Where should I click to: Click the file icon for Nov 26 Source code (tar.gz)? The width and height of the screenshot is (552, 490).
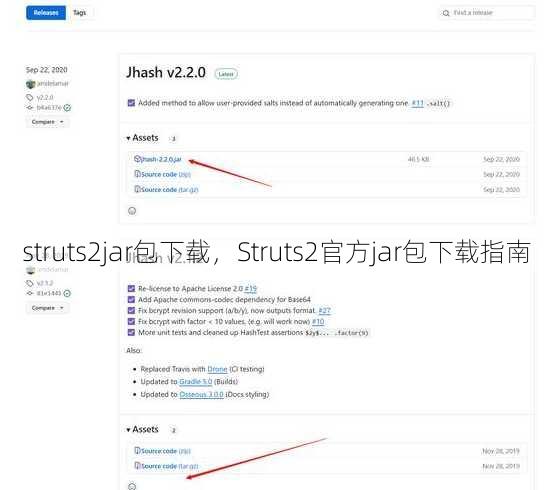(x=137, y=466)
